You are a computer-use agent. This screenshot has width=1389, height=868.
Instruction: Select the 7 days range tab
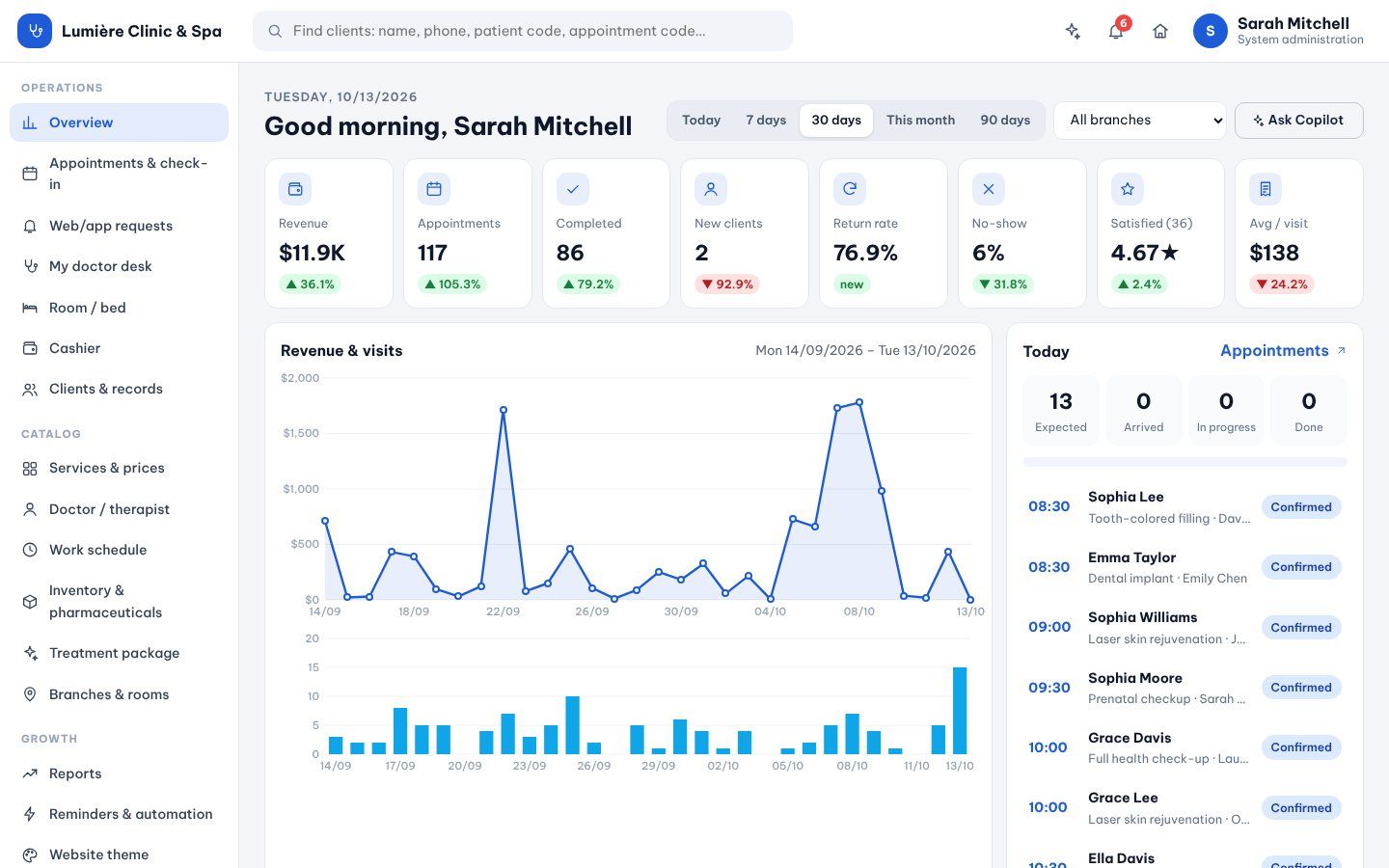tap(766, 121)
